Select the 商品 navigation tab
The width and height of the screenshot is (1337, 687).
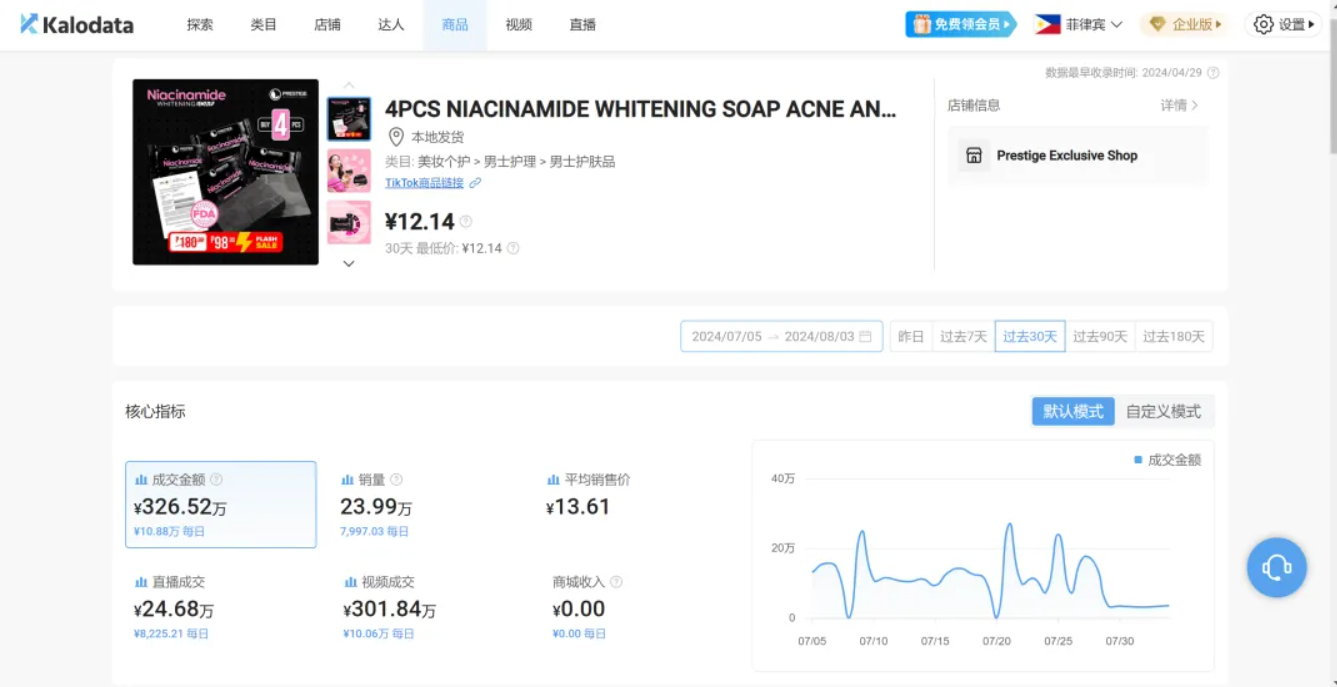(455, 25)
